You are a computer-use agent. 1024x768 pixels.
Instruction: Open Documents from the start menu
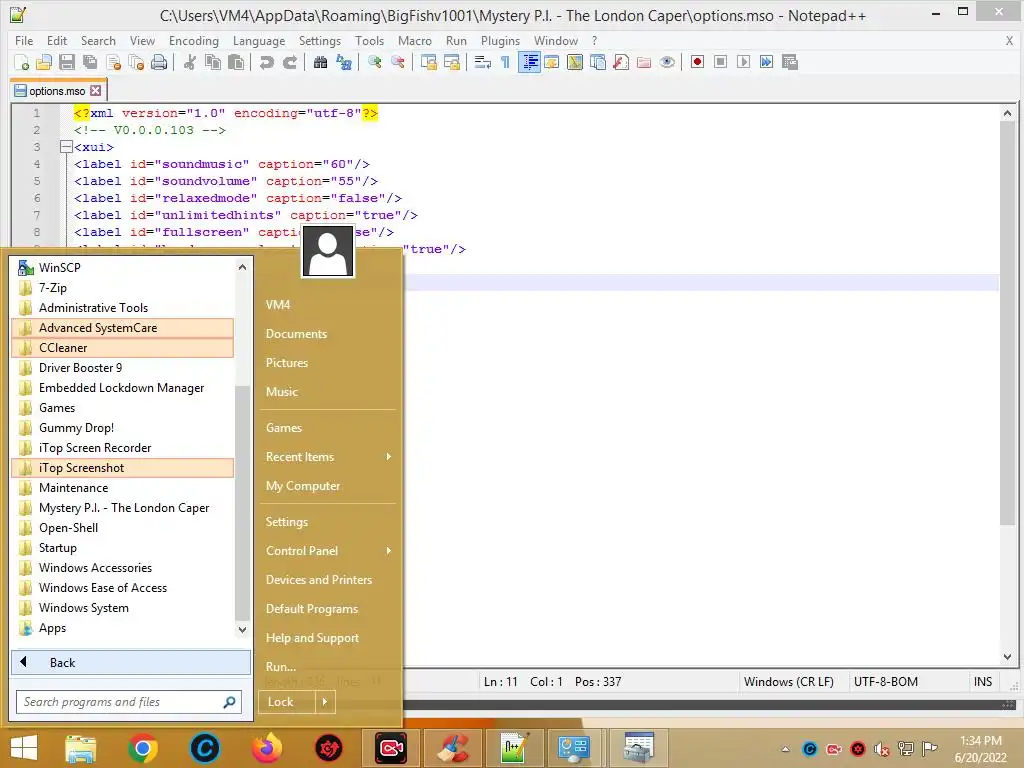(x=296, y=334)
